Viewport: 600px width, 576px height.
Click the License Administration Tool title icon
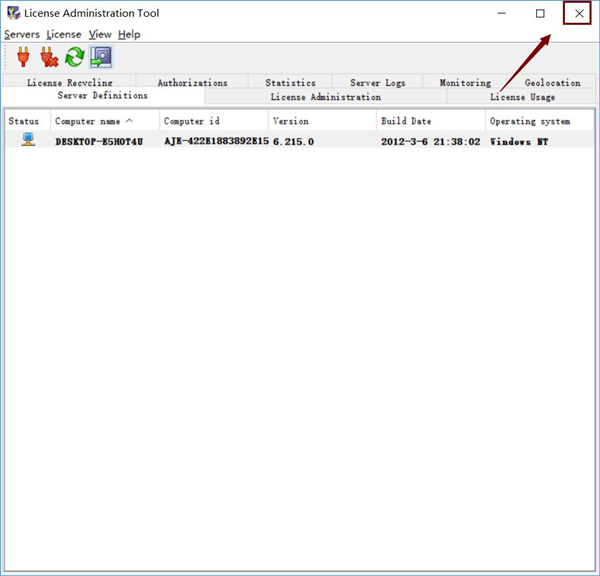(x=13, y=13)
